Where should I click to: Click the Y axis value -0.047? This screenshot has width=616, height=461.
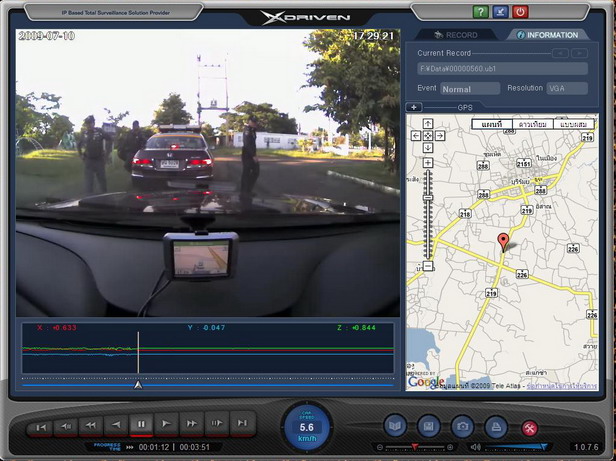(213, 327)
